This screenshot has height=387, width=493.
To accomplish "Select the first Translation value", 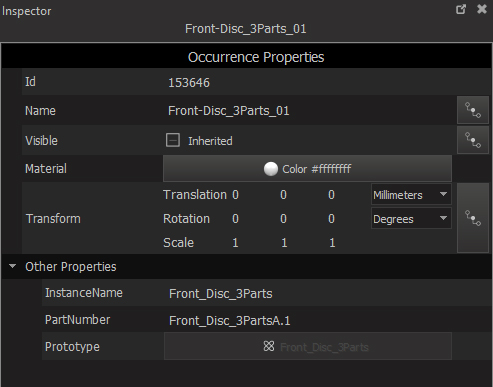I will pos(235,195).
